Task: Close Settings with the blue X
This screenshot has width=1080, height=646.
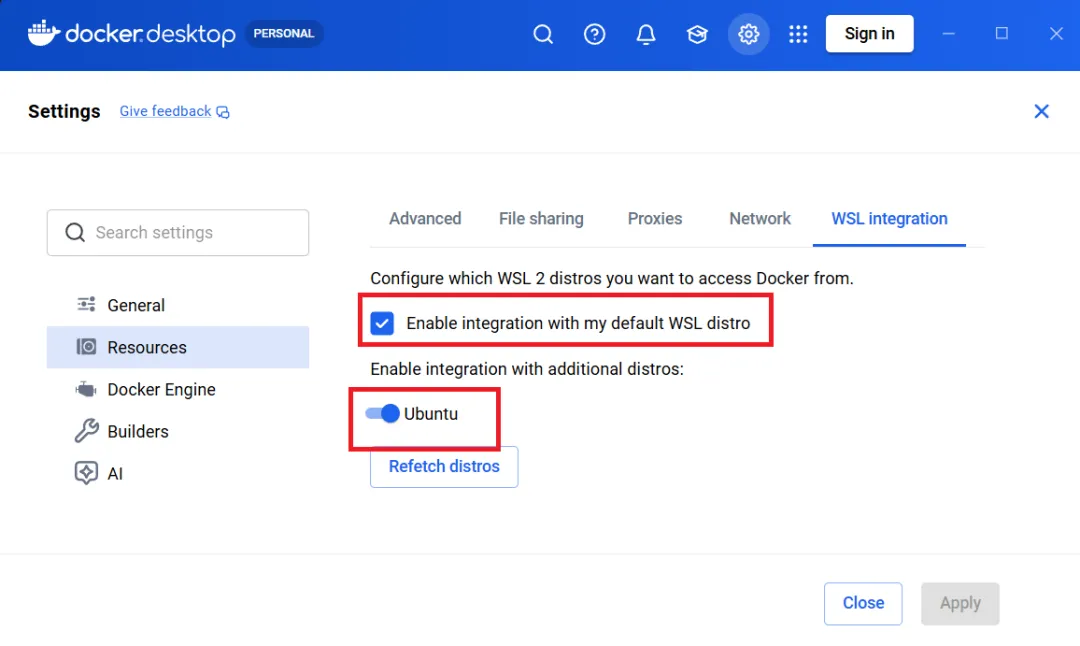Action: 1041,111
